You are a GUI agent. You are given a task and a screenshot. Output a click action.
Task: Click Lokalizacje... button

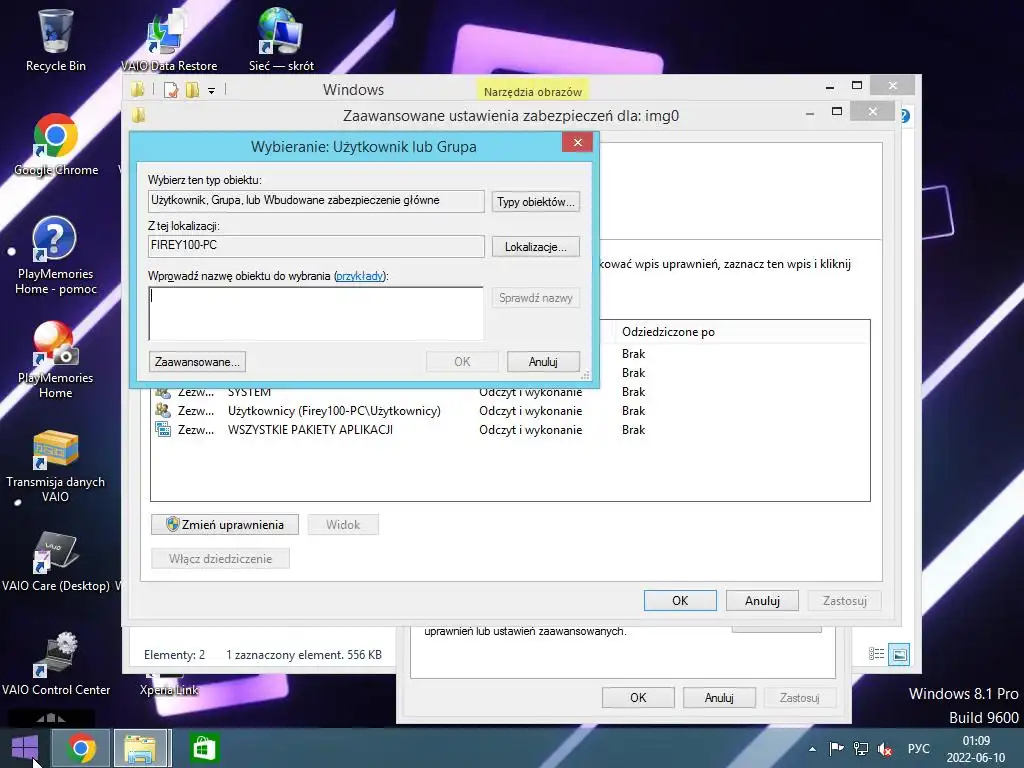pyautogui.click(x=536, y=247)
